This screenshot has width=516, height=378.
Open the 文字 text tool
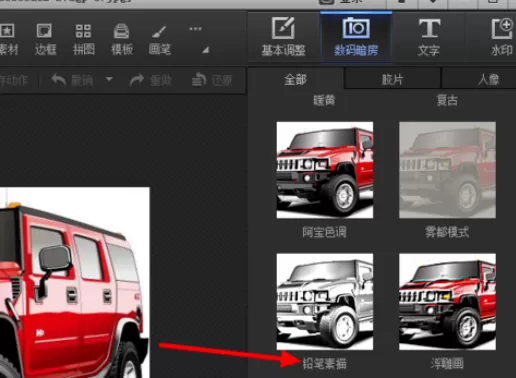429,37
